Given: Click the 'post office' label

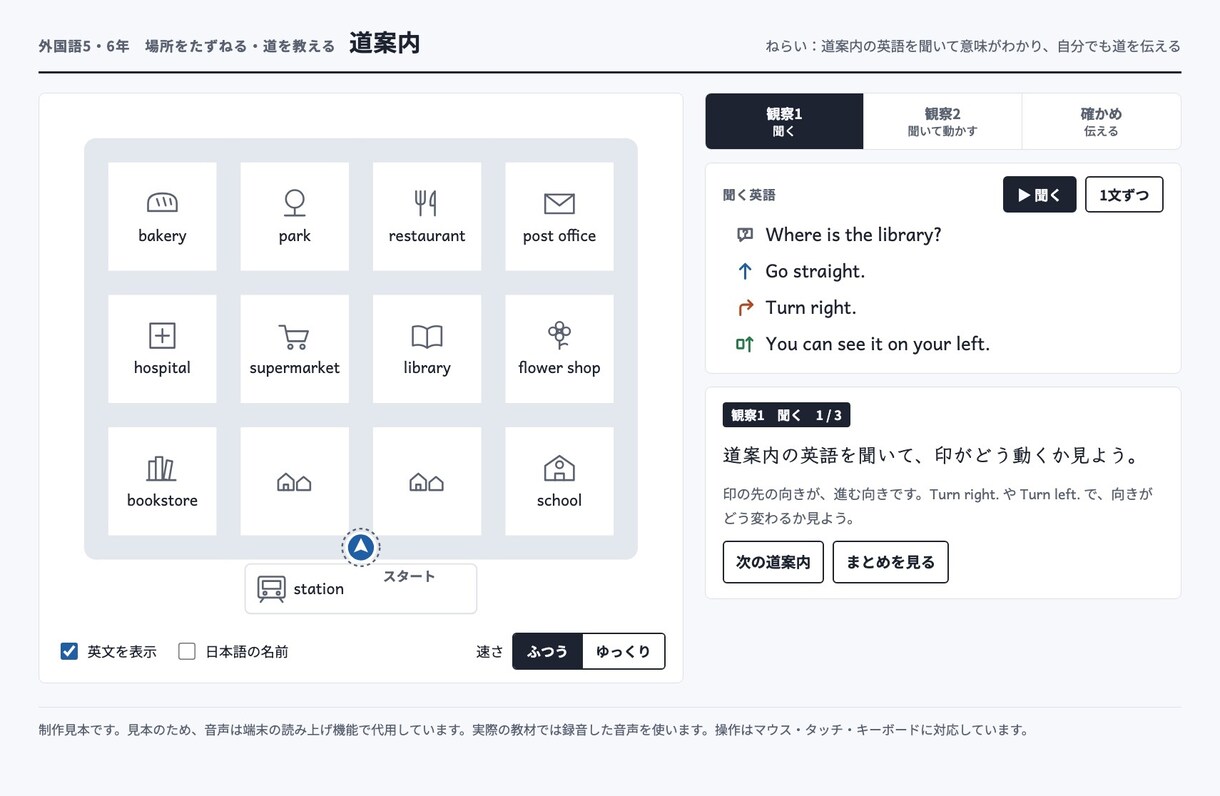Looking at the screenshot, I should [559, 236].
